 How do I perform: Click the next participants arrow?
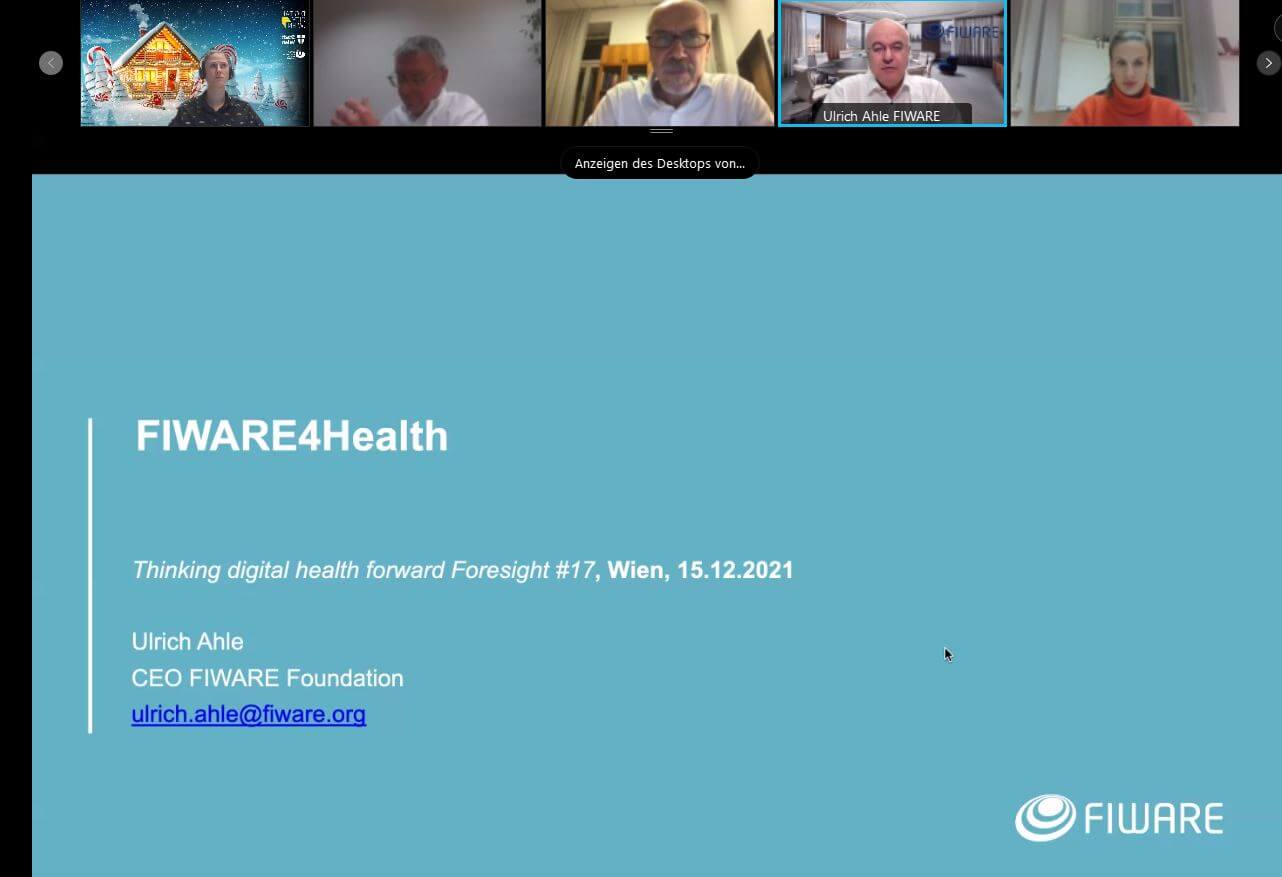click(1268, 63)
